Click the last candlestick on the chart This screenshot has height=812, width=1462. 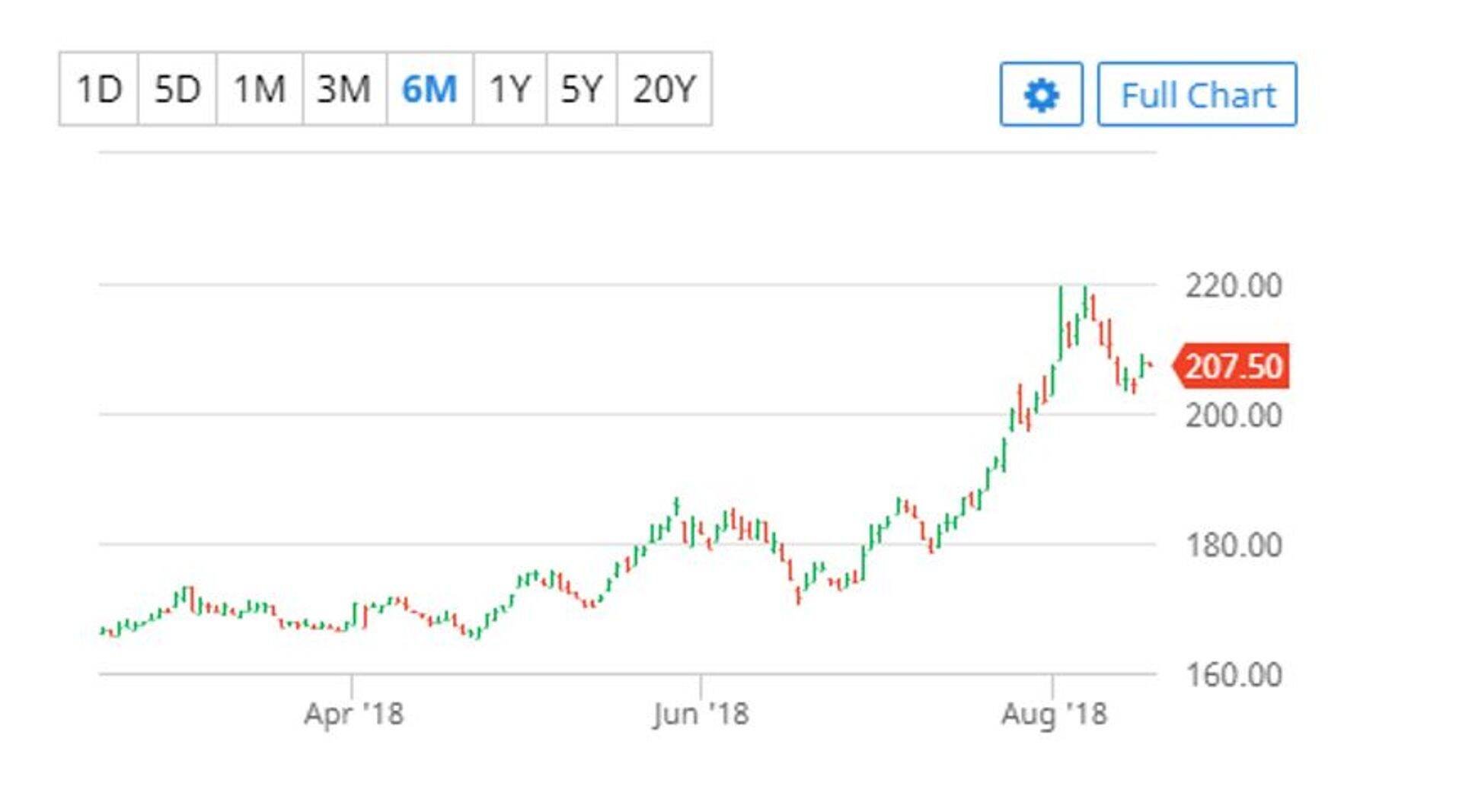[1151, 365]
